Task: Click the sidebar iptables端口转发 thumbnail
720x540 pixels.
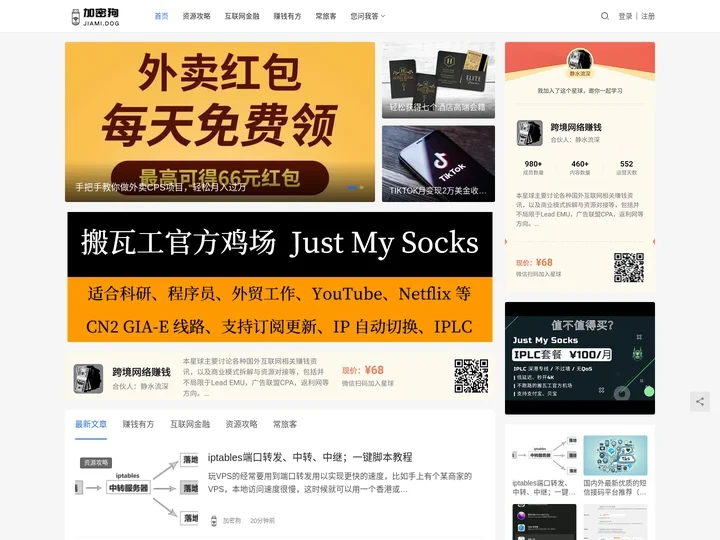Action: [544, 455]
